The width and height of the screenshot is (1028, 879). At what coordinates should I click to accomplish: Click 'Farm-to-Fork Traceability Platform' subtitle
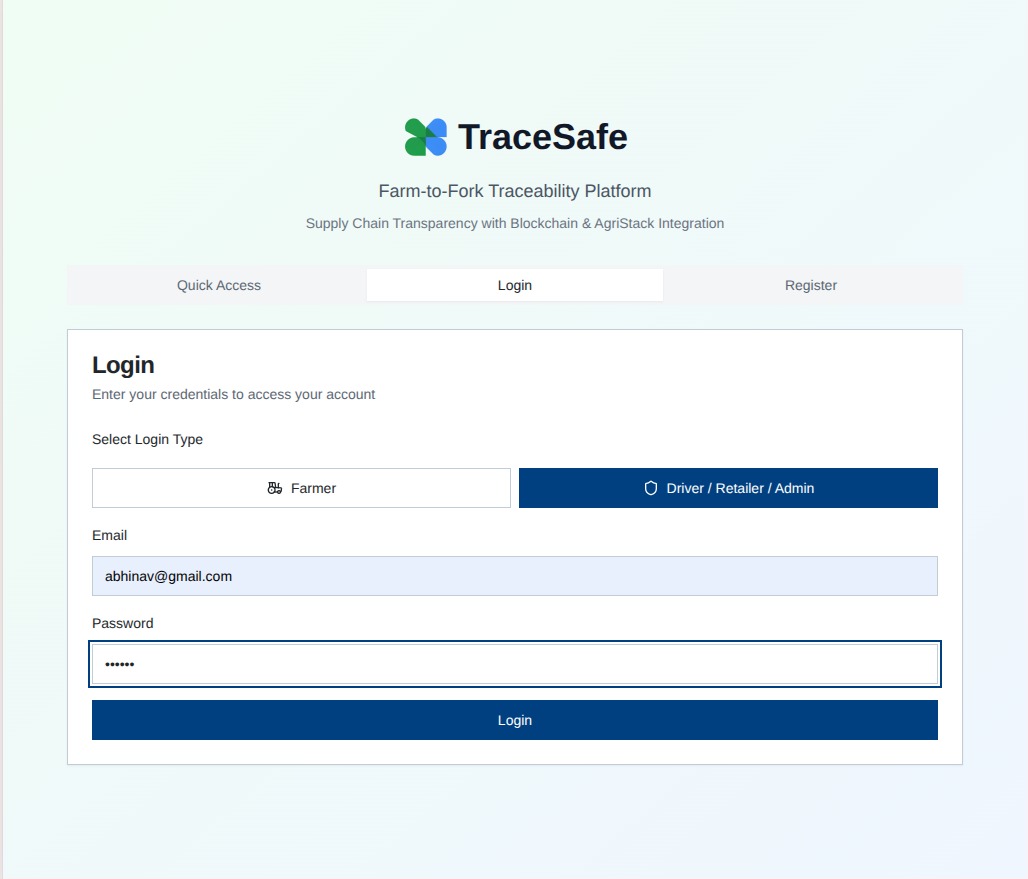515,191
